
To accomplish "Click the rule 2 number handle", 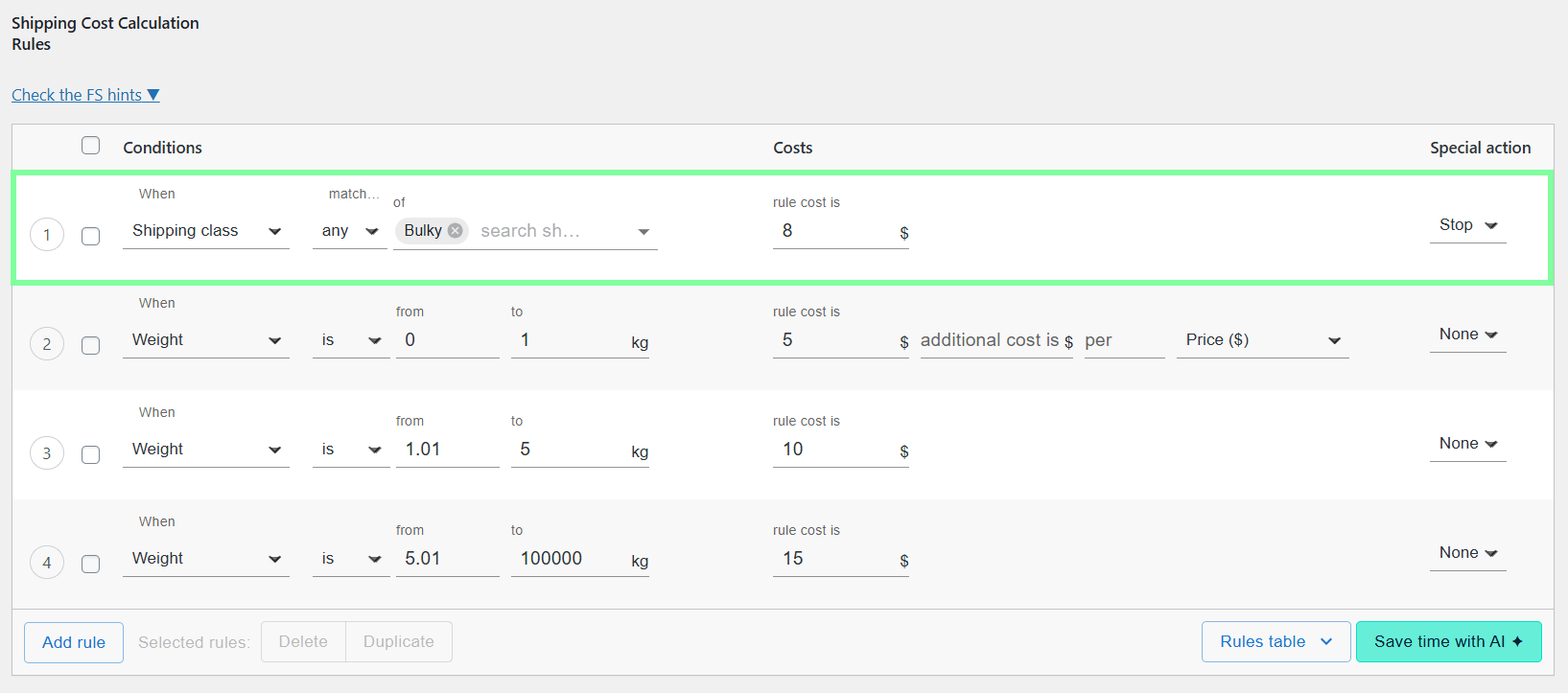I will [x=47, y=344].
